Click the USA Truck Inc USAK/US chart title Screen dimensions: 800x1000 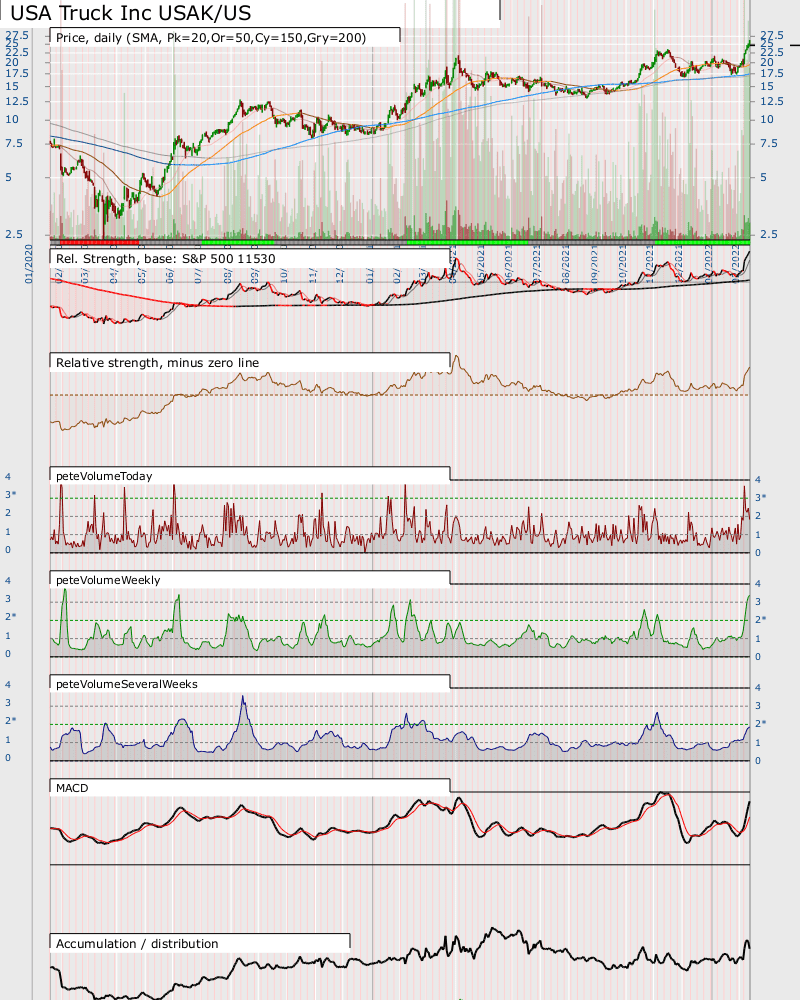tap(131, 13)
